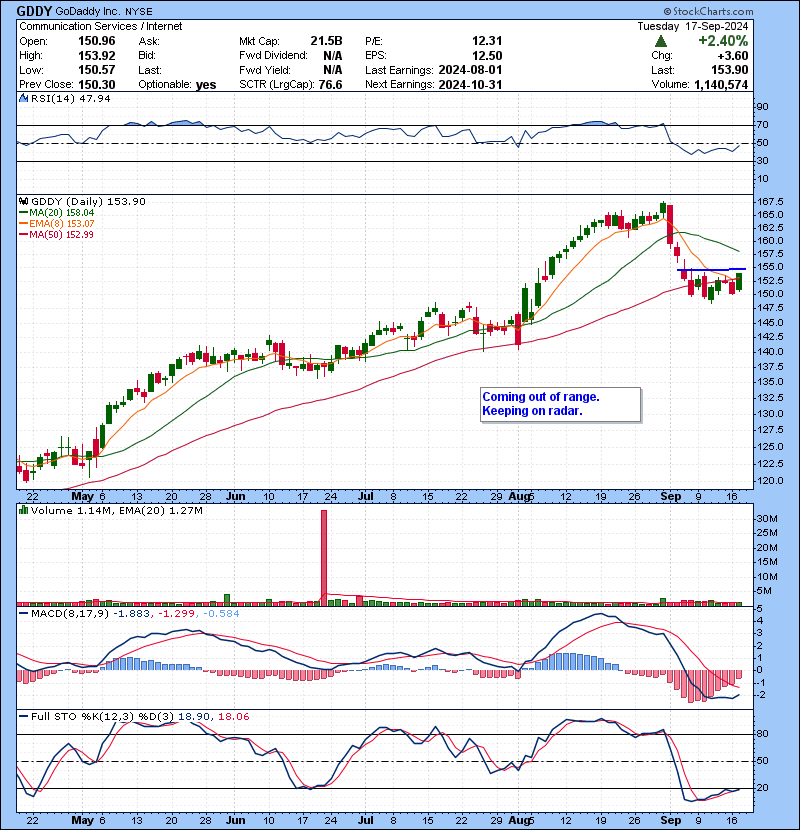This screenshot has width=800, height=830.
Task: Click the Low value 150.57
Action: [x=96, y=70]
